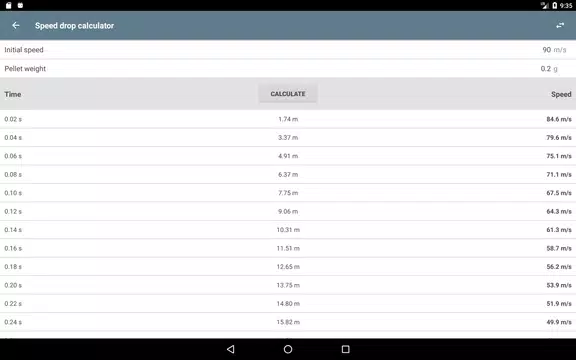The image size is (576, 360).
Task: Select the 0.08 s time cell
Action: [13, 174]
